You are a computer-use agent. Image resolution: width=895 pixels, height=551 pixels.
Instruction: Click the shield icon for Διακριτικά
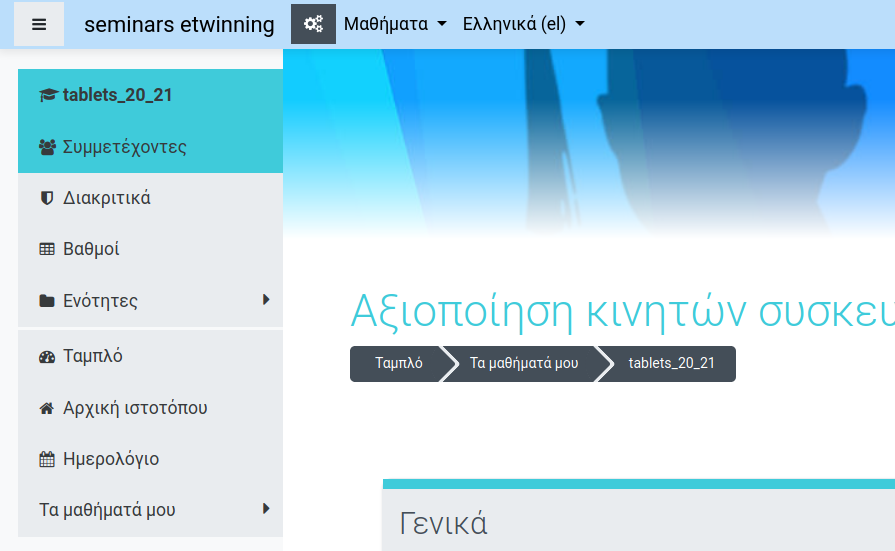pyautogui.click(x=47, y=198)
